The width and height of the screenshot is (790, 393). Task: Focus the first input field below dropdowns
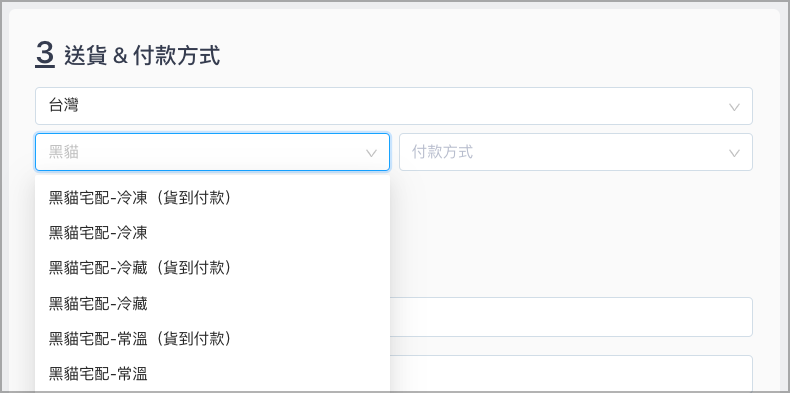tap(571, 317)
